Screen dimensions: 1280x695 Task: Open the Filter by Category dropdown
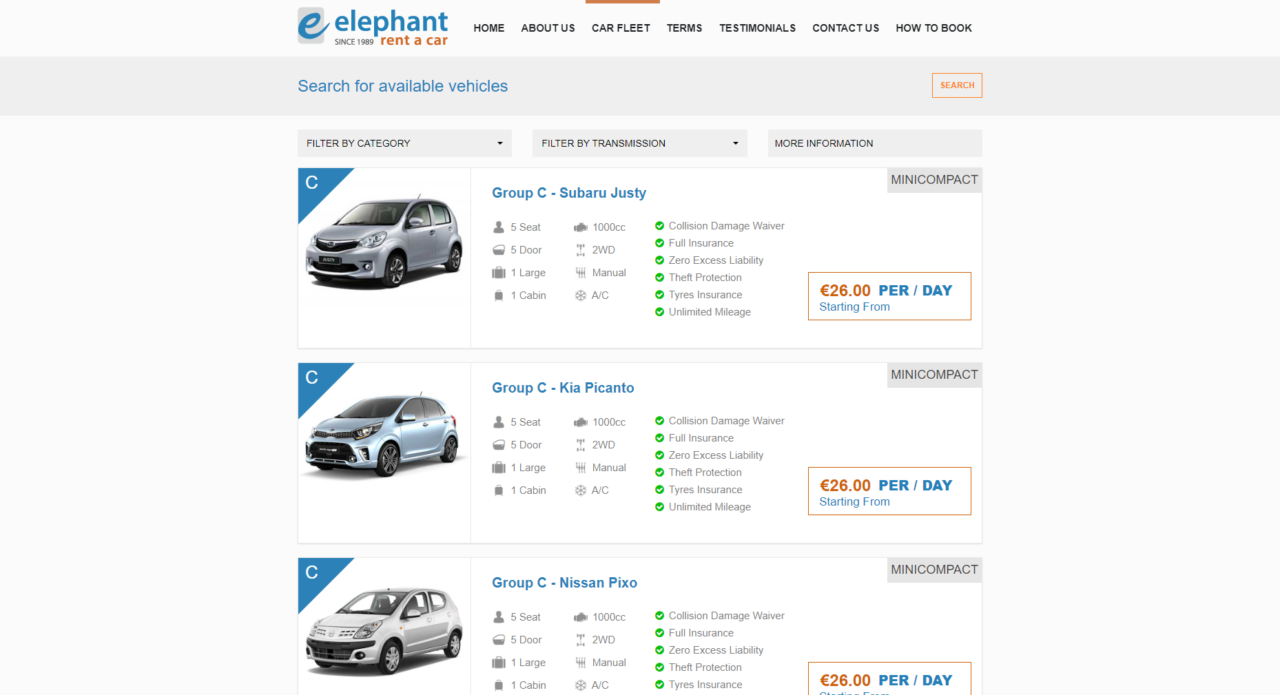pyautogui.click(x=405, y=143)
